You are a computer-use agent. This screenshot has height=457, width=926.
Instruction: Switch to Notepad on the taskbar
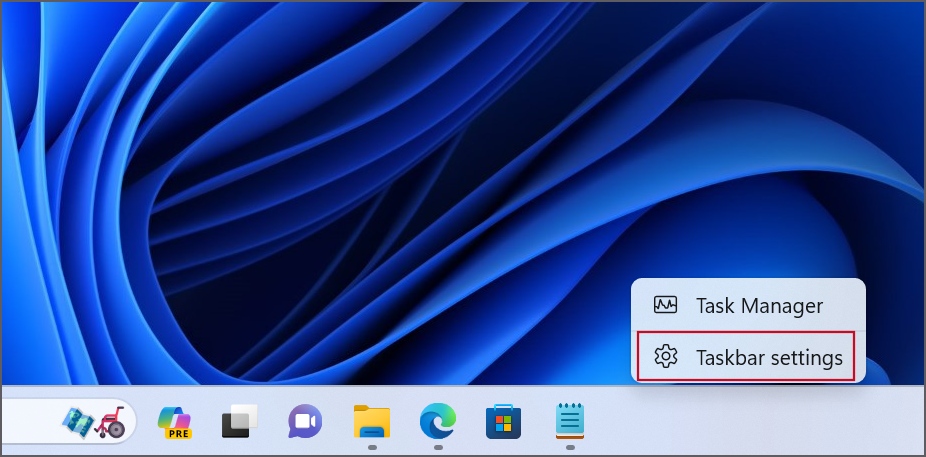(x=569, y=421)
